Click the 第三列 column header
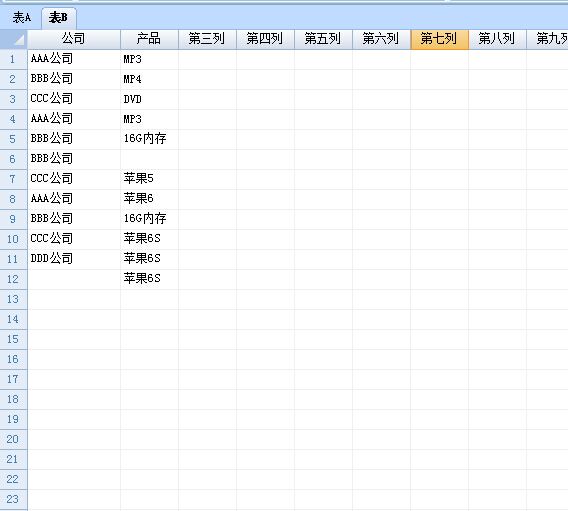The height and width of the screenshot is (511, 568). (x=207, y=39)
